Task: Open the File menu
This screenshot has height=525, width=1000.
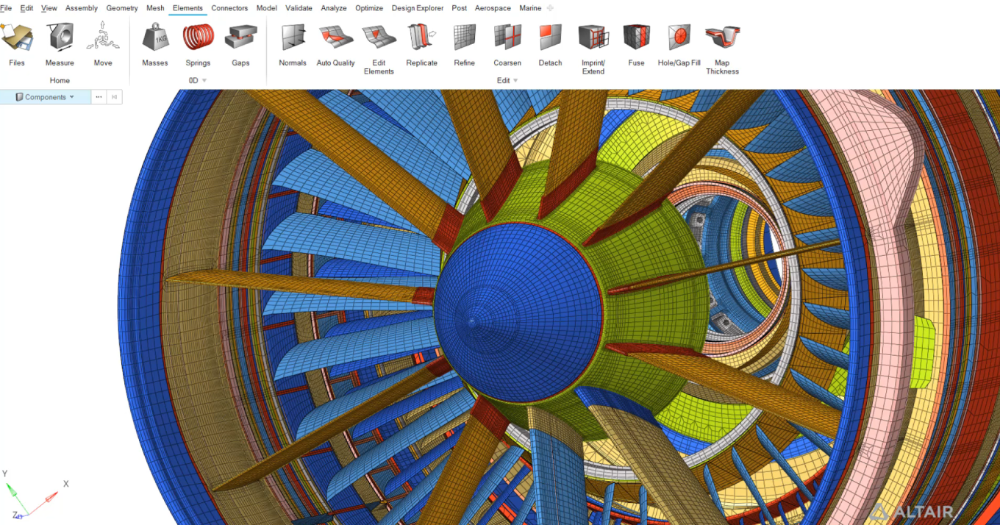Action: pos(6,8)
